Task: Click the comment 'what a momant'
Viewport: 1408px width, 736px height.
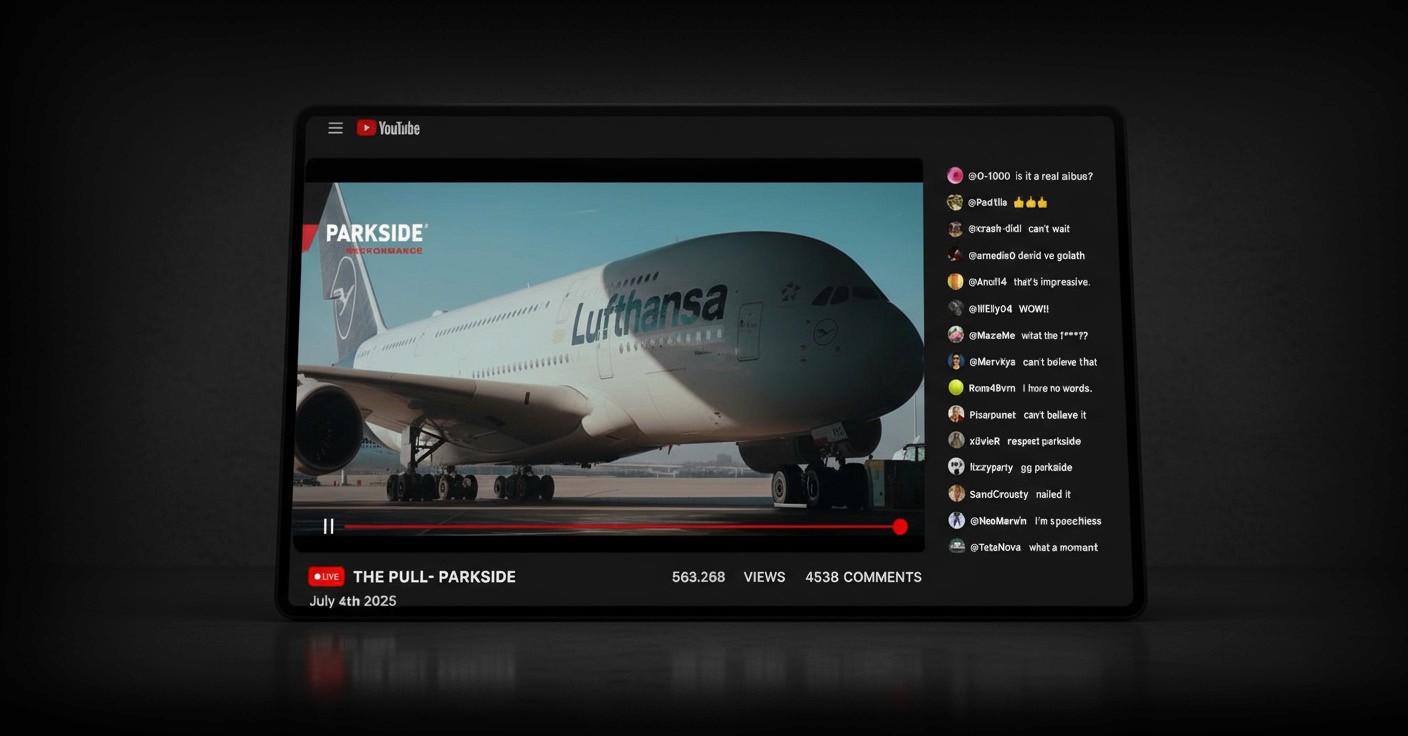Action: (1064, 547)
